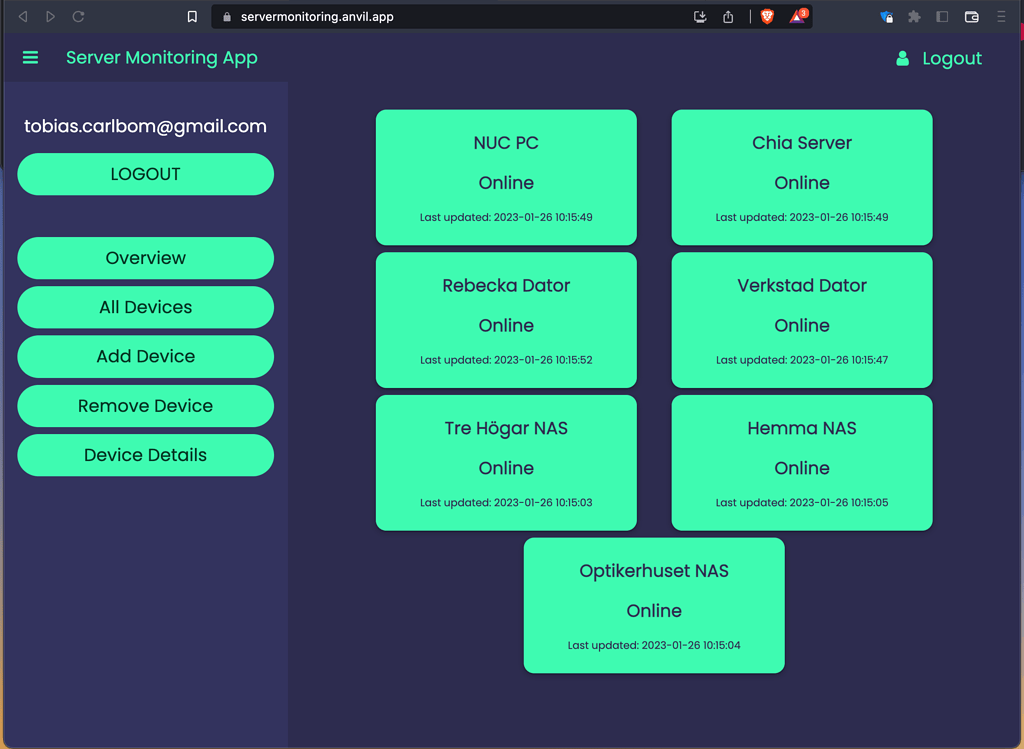Click the hamburger menu icon
This screenshot has width=1024, height=749.
[x=30, y=57]
